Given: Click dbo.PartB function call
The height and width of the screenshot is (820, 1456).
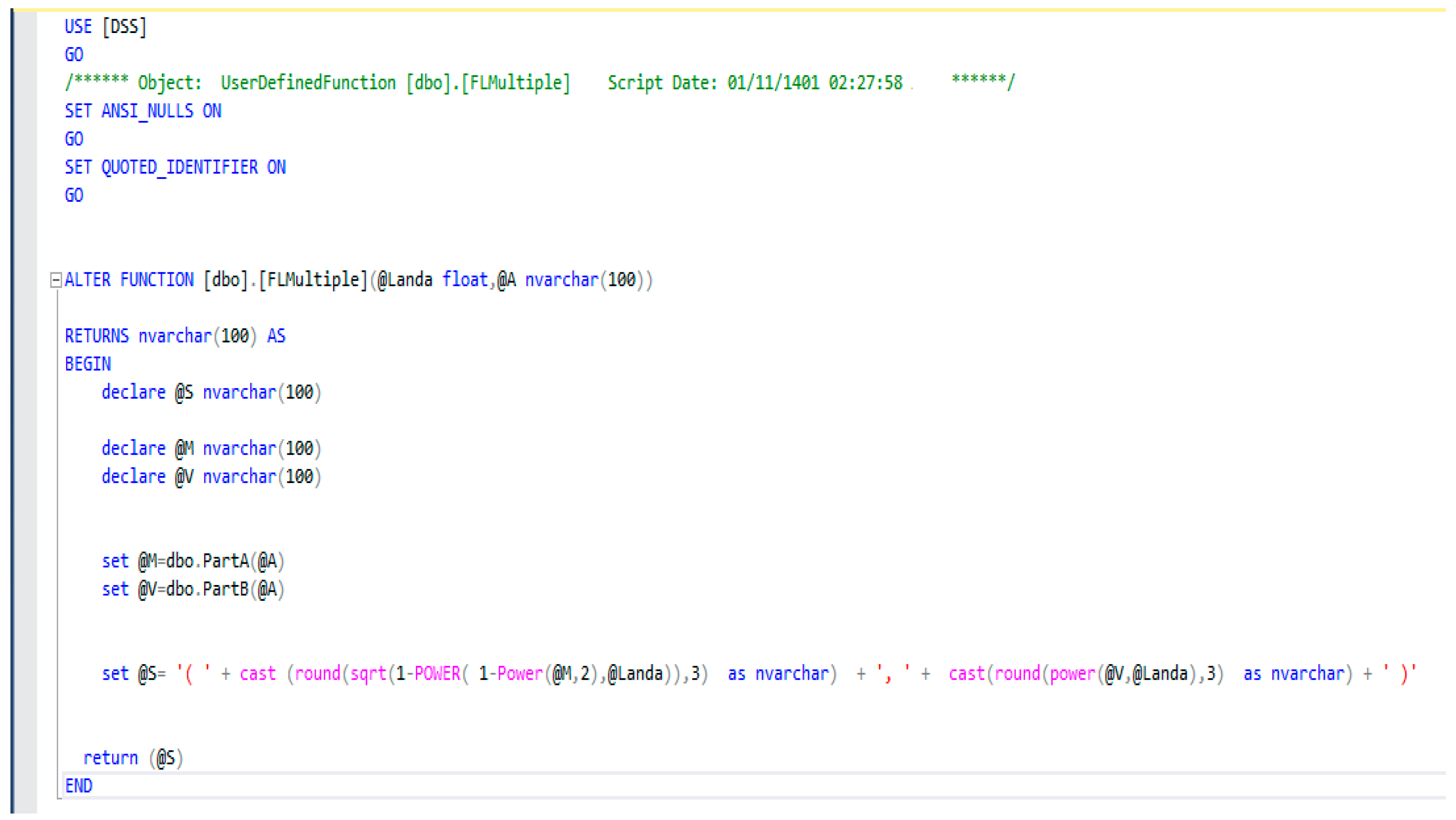Looking at the screenshot, I should tap(207, 589).
